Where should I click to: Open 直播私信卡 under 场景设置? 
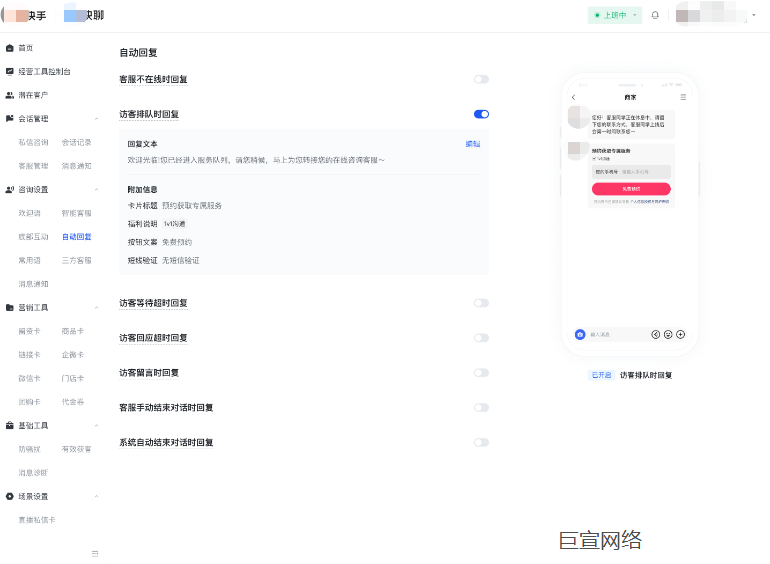(37, 520)
